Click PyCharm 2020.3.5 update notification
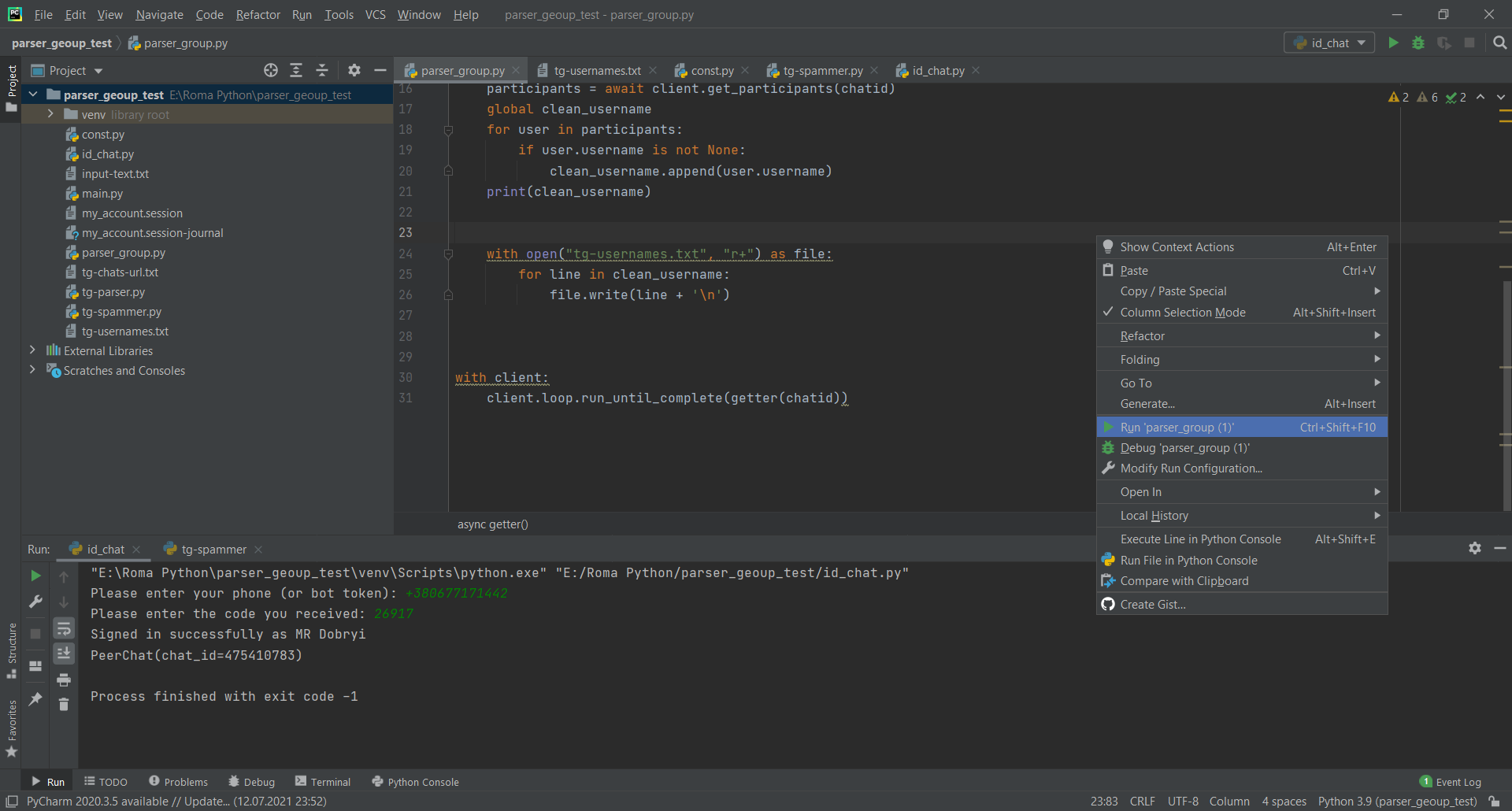The width and height of the screenshot is (1512, 811). (x=176, y=802)
